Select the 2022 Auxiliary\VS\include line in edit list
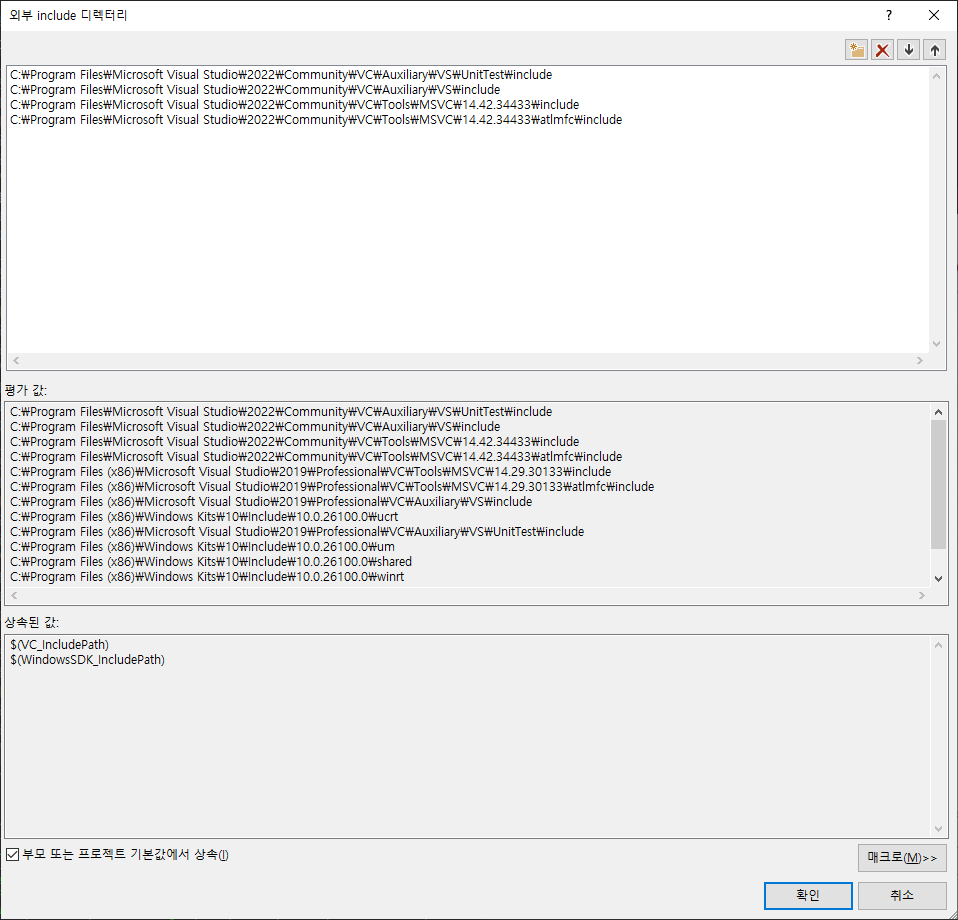Image resolution: width=958 pixels, height=920 pixels. tap(255, 90)
